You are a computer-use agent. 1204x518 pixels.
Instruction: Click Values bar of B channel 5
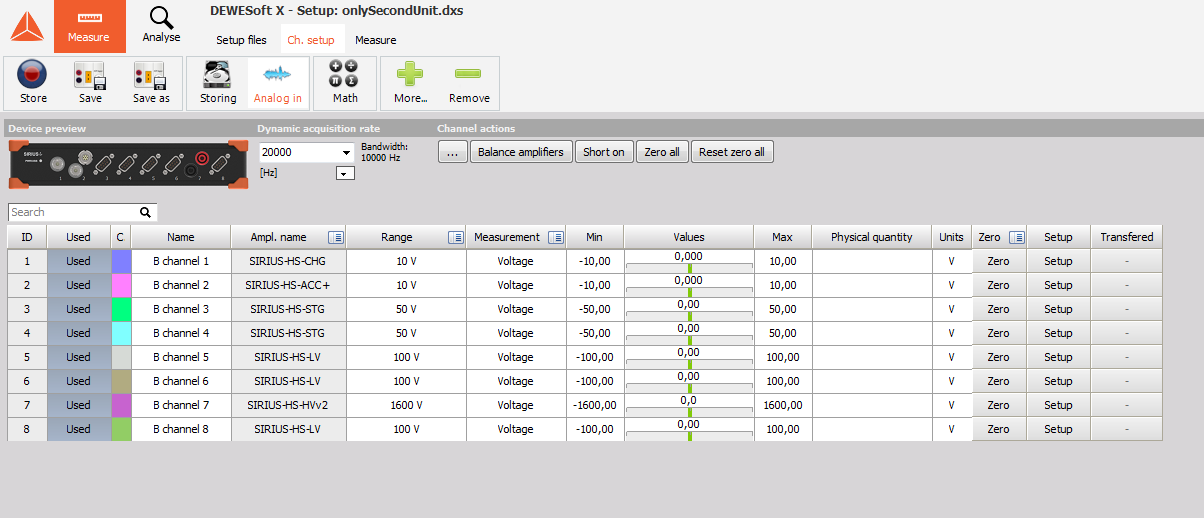pyautogui.click(x=689, y=357)
